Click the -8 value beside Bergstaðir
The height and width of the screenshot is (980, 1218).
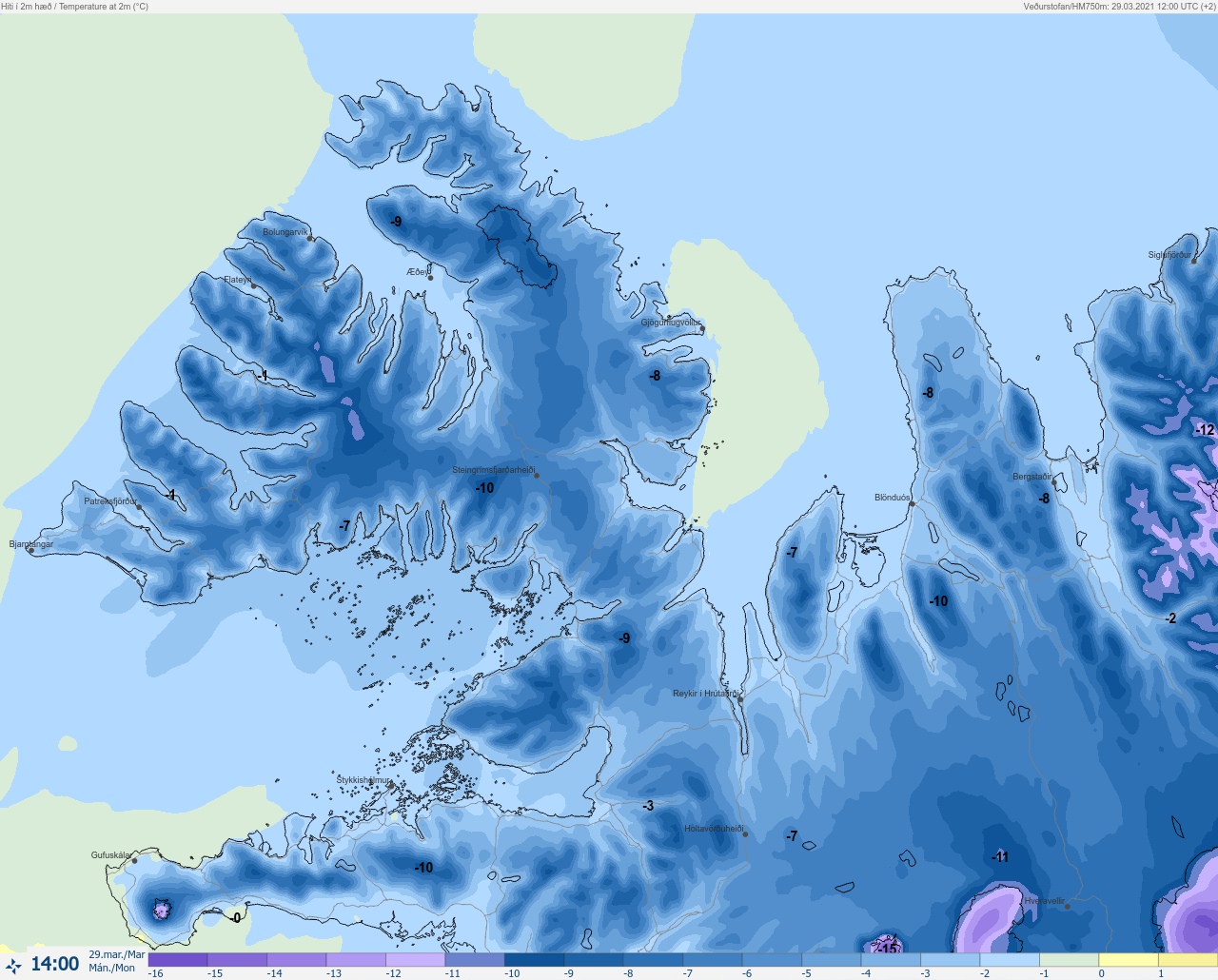click(x=1044, y=499)
